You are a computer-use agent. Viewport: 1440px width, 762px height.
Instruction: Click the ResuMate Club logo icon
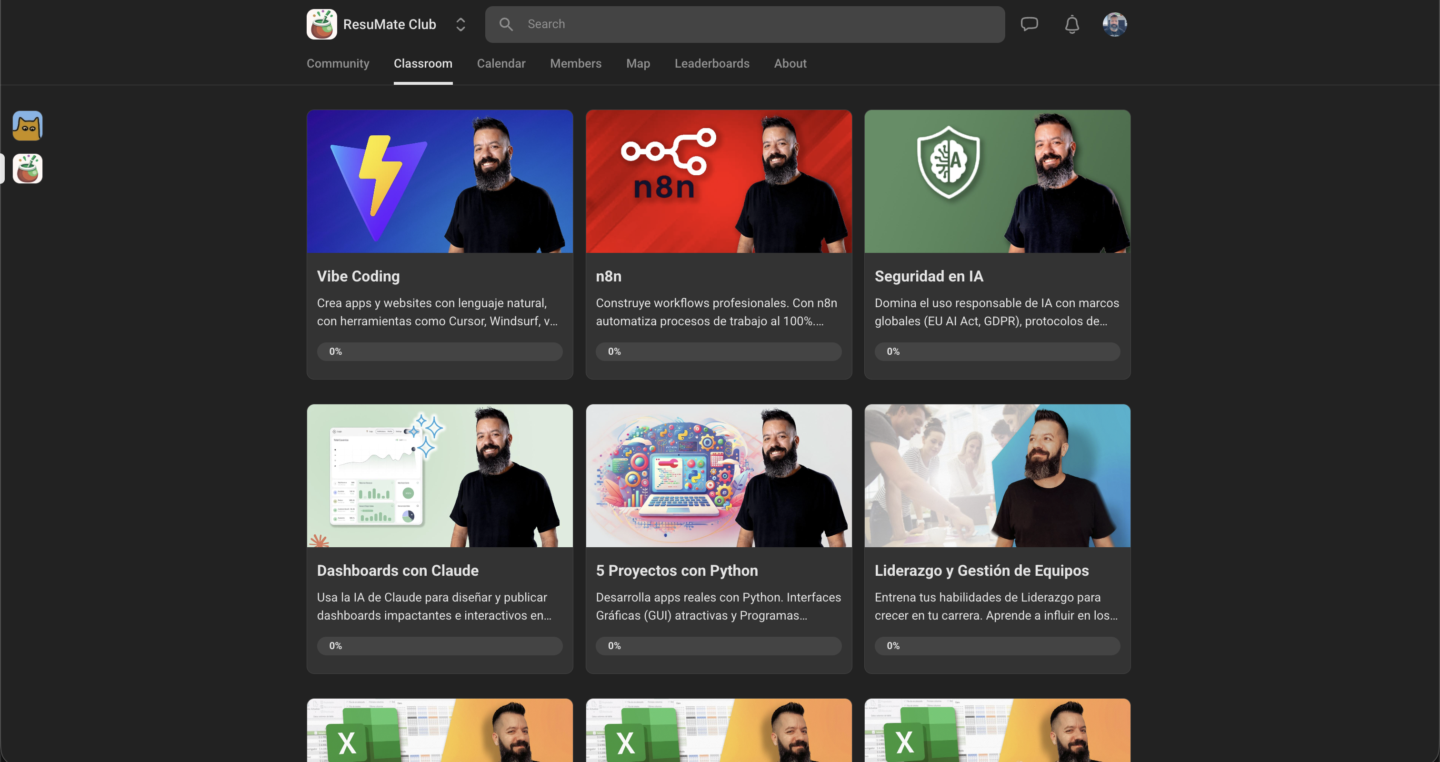point(322,24)
